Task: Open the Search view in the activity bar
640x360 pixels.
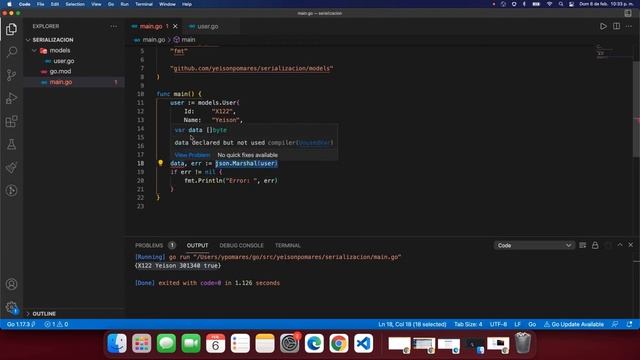Action: click(11, 52)
